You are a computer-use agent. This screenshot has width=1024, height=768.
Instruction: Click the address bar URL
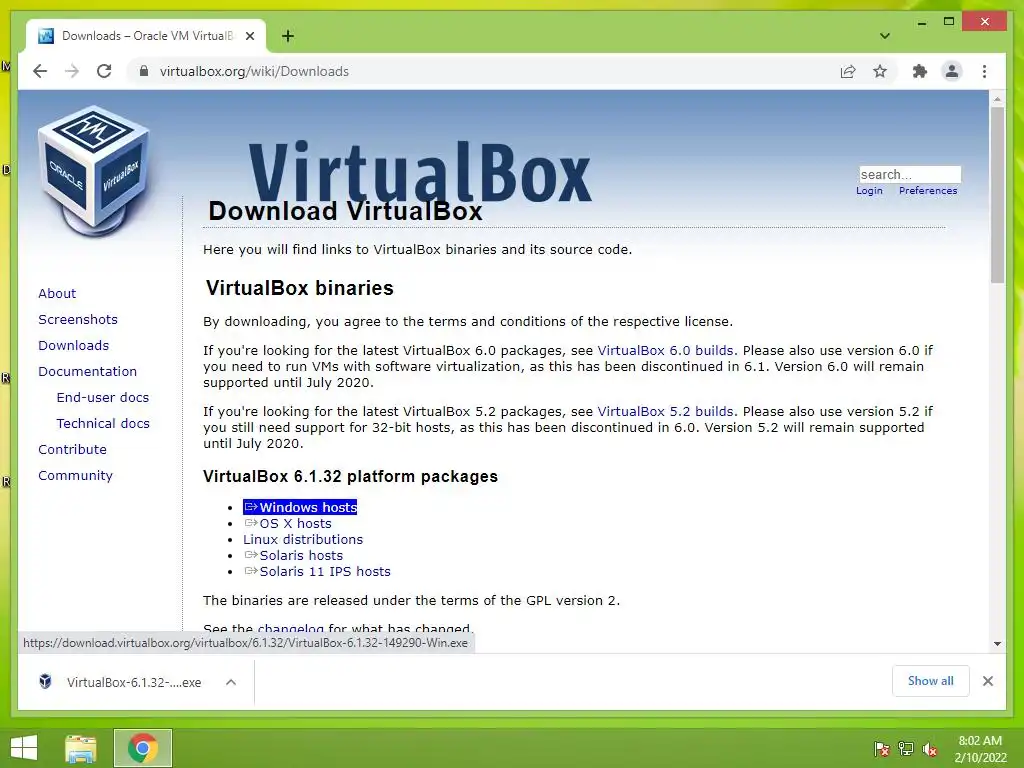[254, 71]
